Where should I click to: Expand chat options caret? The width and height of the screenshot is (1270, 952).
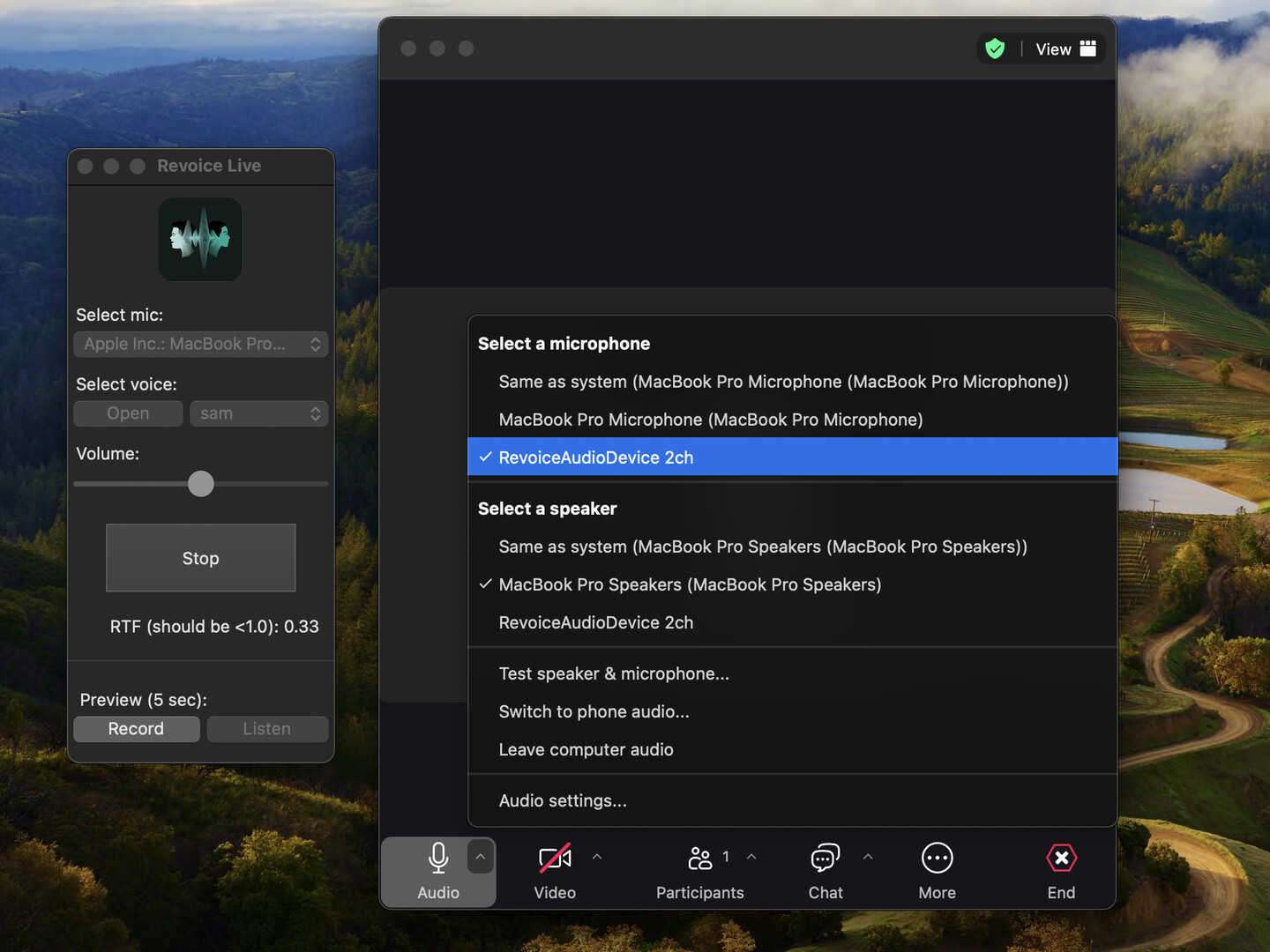[x=868, y=857]
